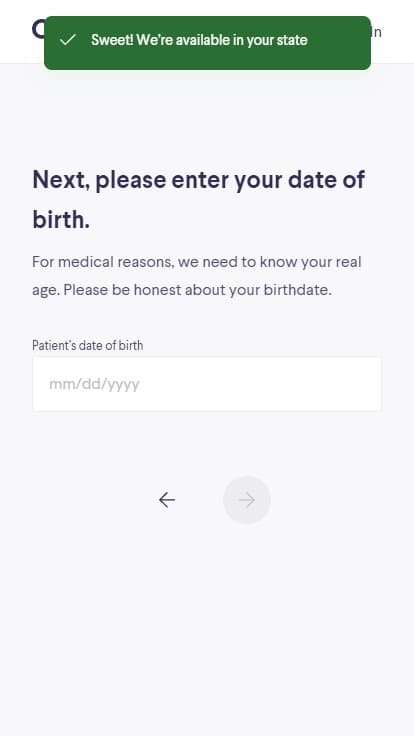Click the 'Sweet! We're available in your state' text
This screenshot has width=414, height=736.
tap(199, 40)
